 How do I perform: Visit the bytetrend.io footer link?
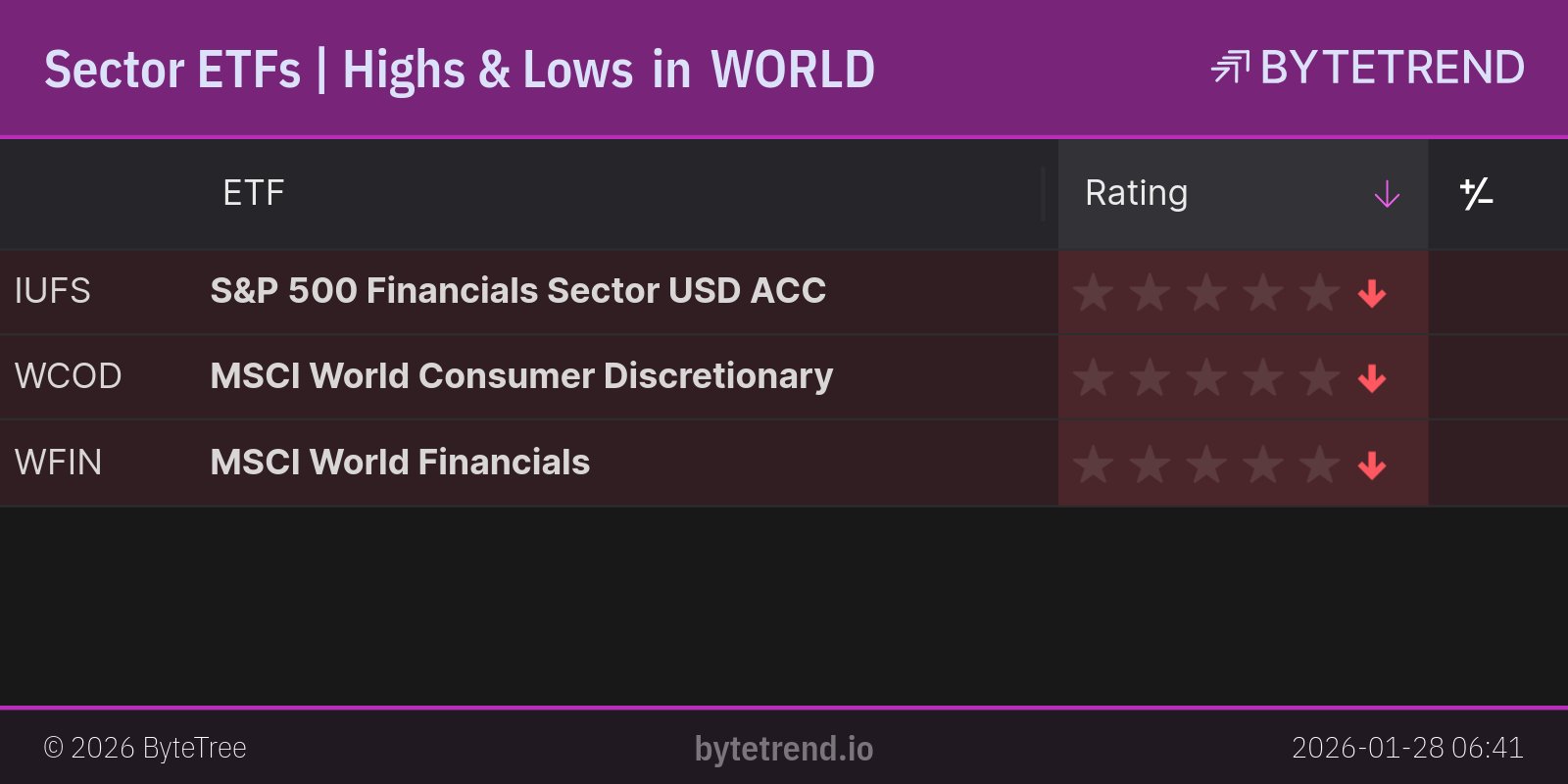point(784,749)
